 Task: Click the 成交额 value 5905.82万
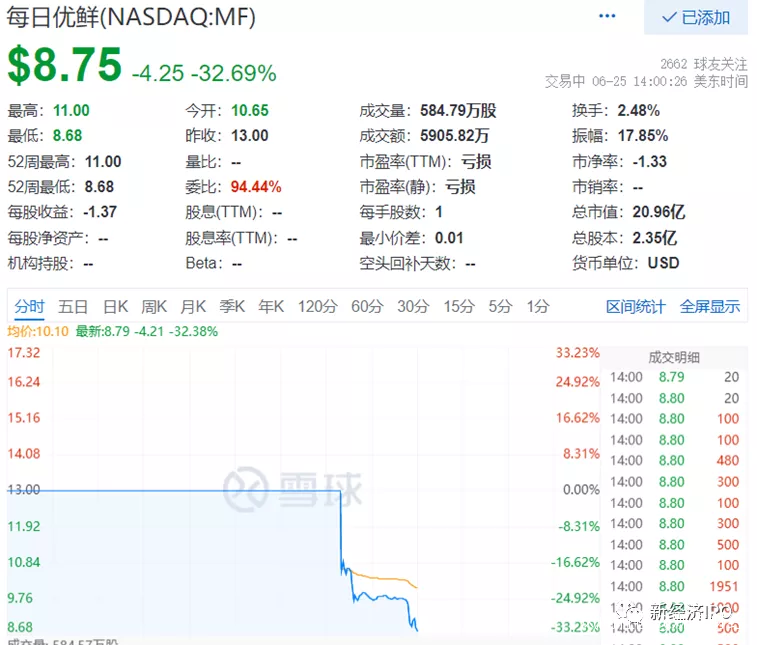[455, 136]
